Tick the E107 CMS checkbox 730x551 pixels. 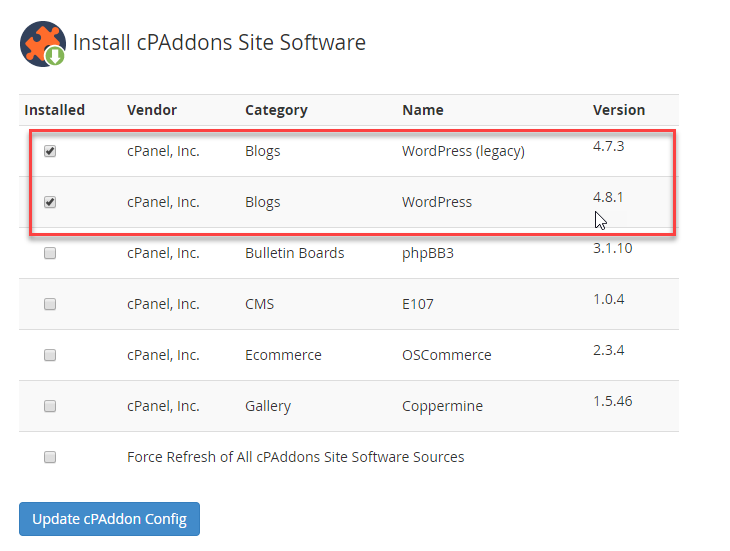(x=50, y=304)
